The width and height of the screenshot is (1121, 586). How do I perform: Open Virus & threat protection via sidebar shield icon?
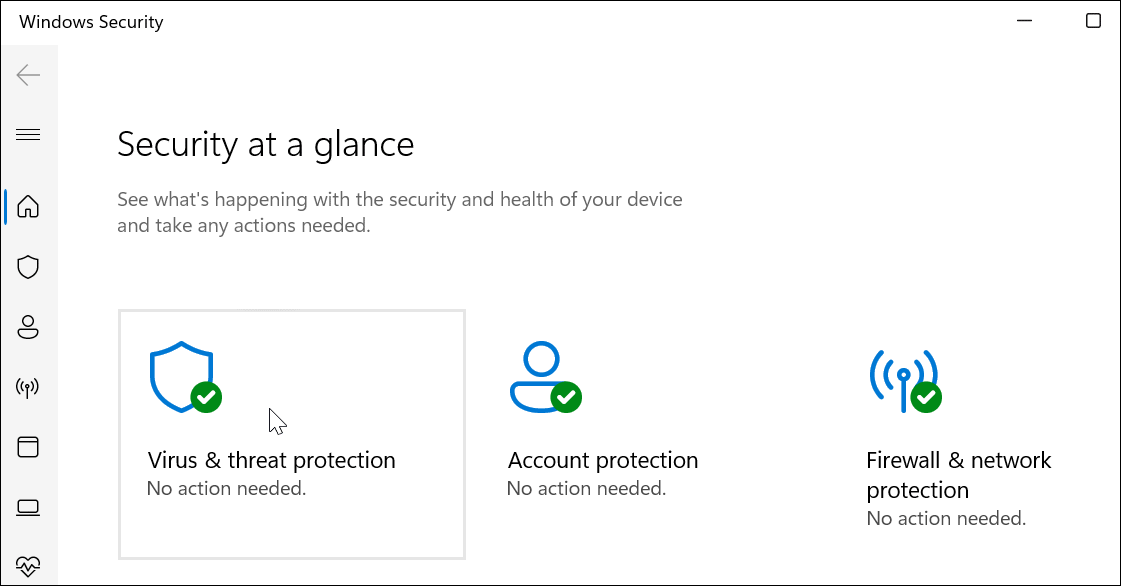tap(29, 267)
